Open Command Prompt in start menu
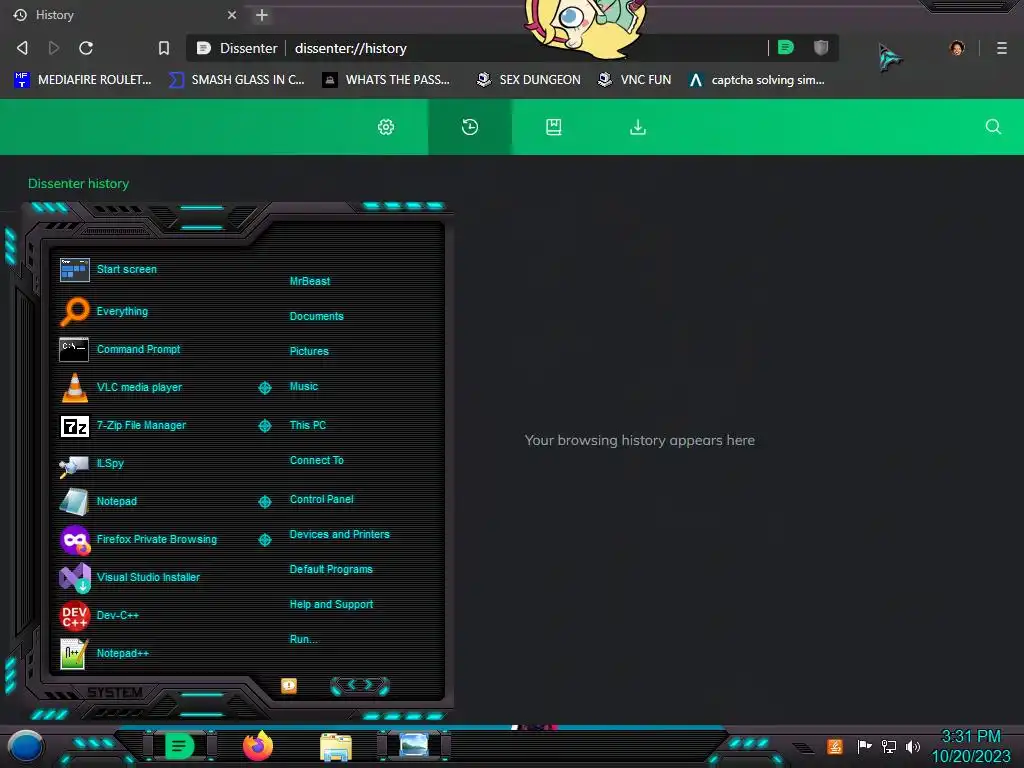The height and width of the screenshot is (768, 1024). [120, 349]
